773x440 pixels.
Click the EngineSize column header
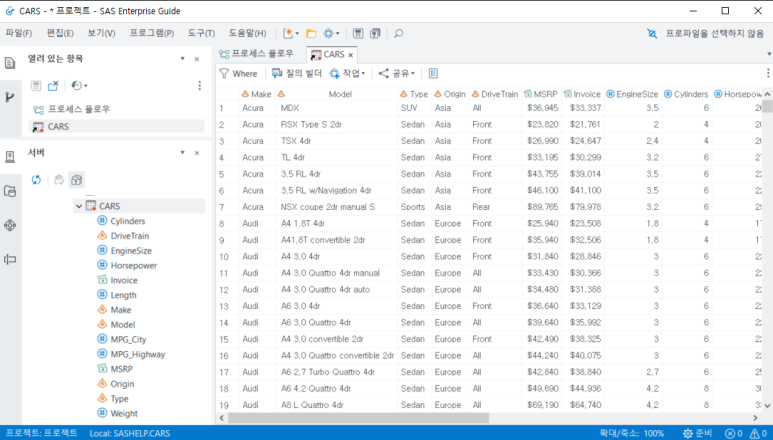tap(632, 94)
